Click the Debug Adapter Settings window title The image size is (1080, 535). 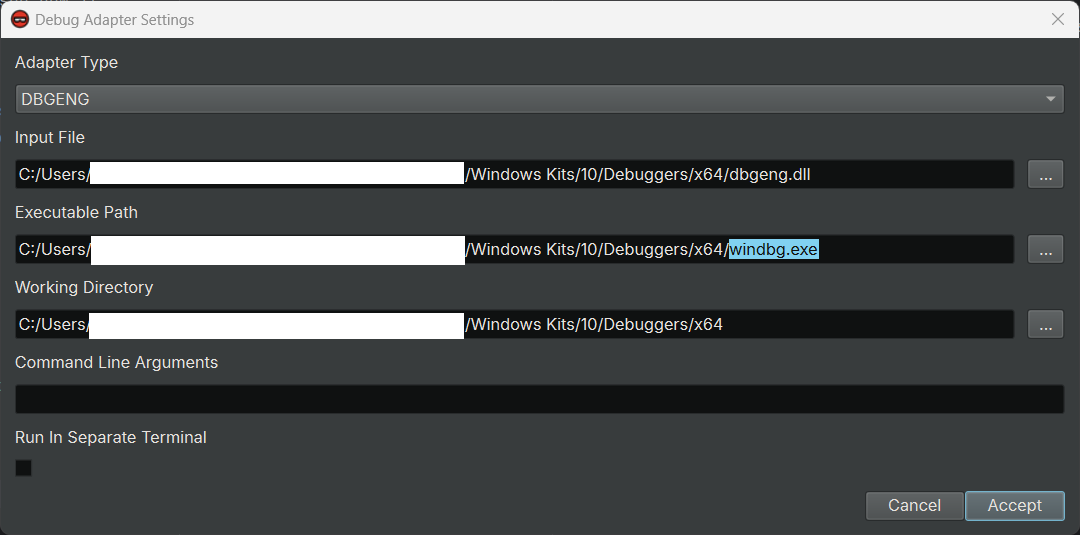click(x=114, y=20)
